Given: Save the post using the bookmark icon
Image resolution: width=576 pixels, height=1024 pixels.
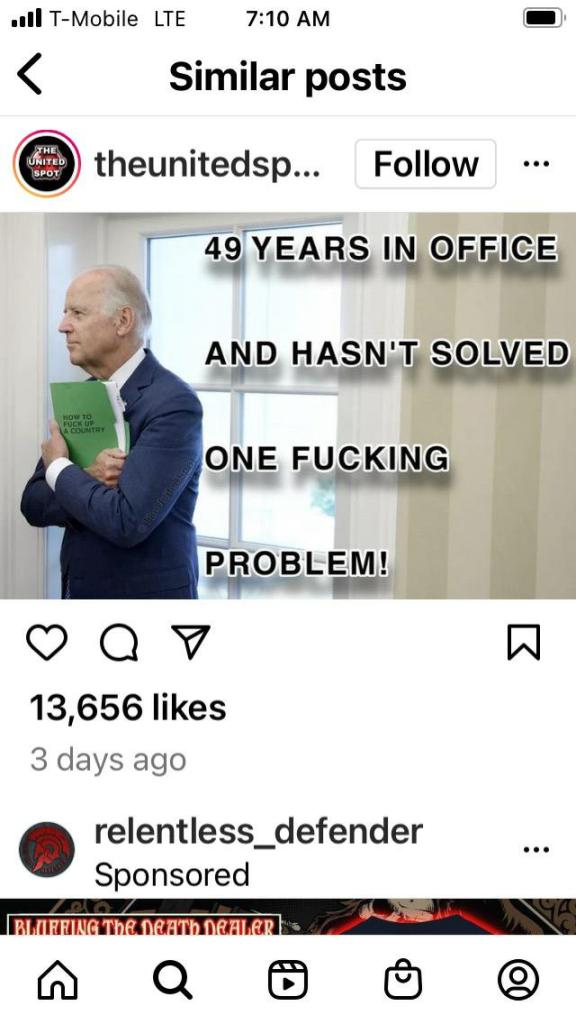Looking at the screenshot, I should pos(524,643).
